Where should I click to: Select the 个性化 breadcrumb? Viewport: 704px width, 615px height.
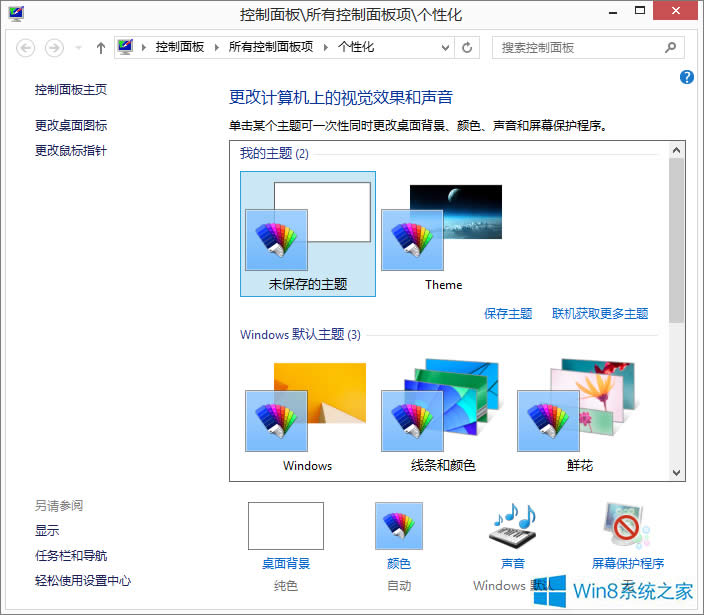pyautogui.click(x=356, y=47)
